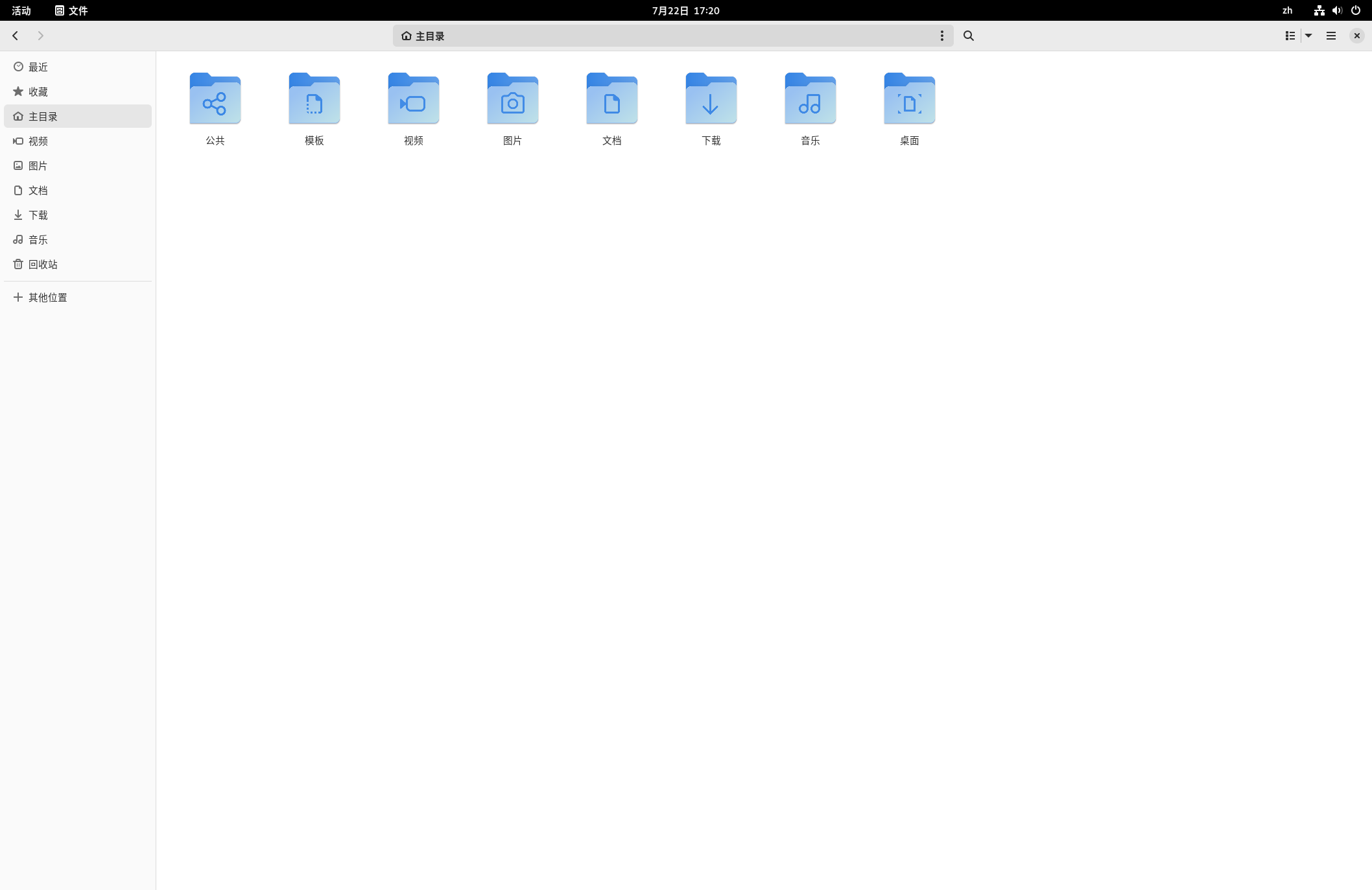Image resolution: width=1372 pixels, height=890 pixels.
Task: Select 收藏 in the sidebar
Action: click(78, 91)
